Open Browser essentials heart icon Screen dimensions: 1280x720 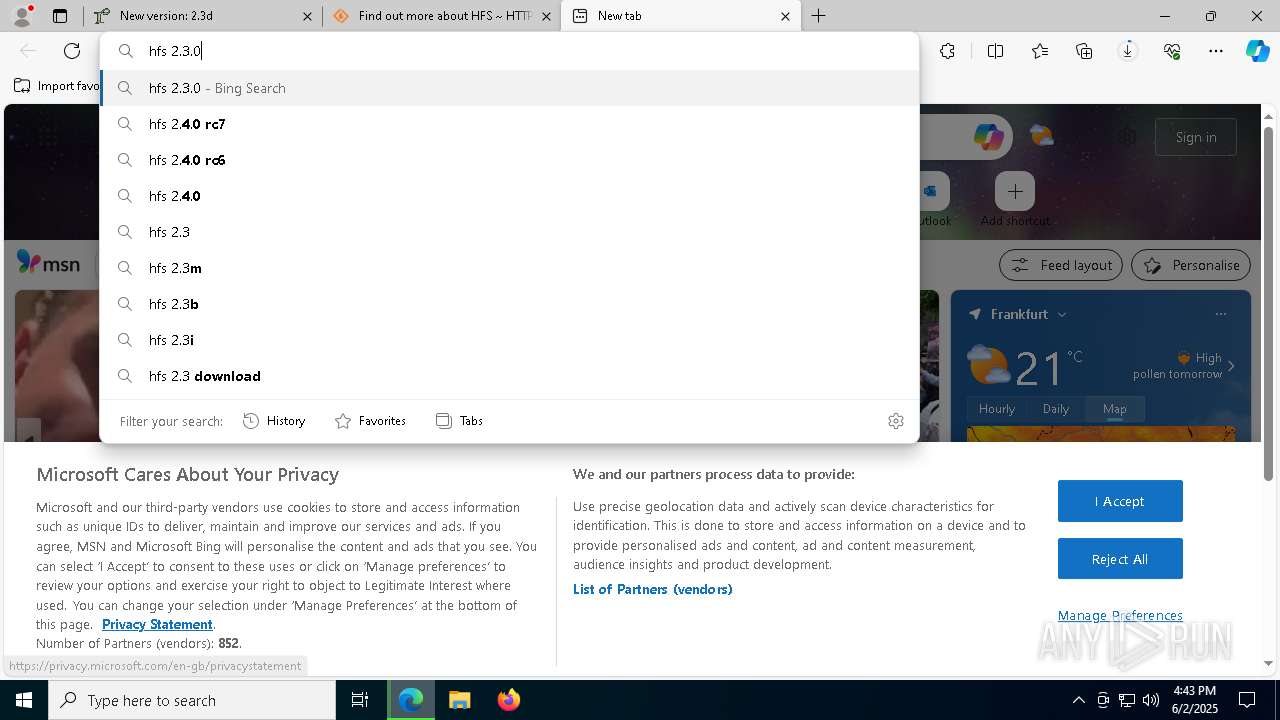coord(1172,51)
